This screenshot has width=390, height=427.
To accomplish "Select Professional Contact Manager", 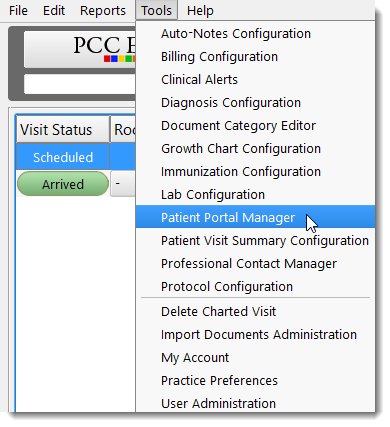I will click(x=255, y=264).
